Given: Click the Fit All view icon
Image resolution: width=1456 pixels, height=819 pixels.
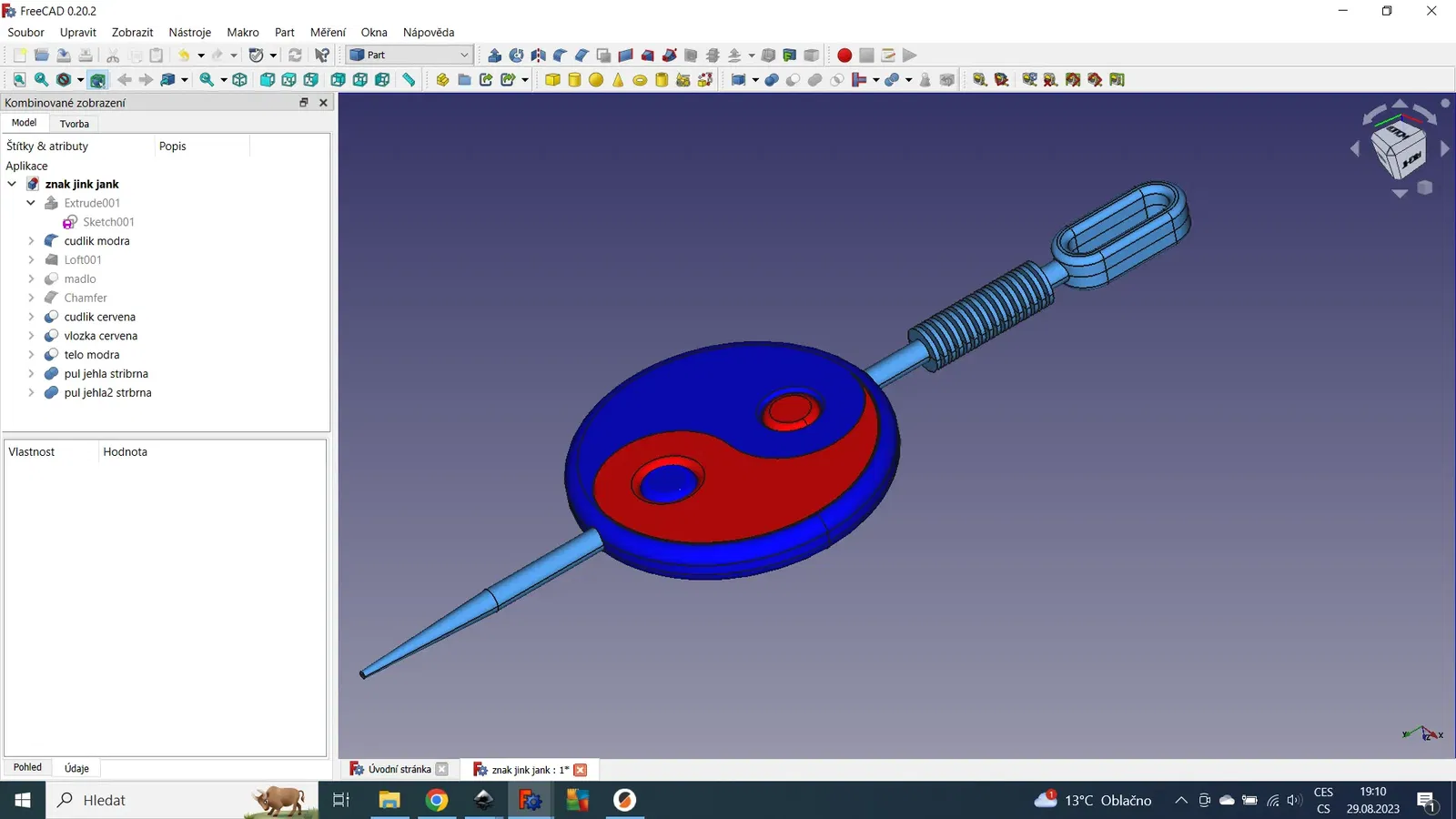Looking at the screenshot, I should click(19, 80).
